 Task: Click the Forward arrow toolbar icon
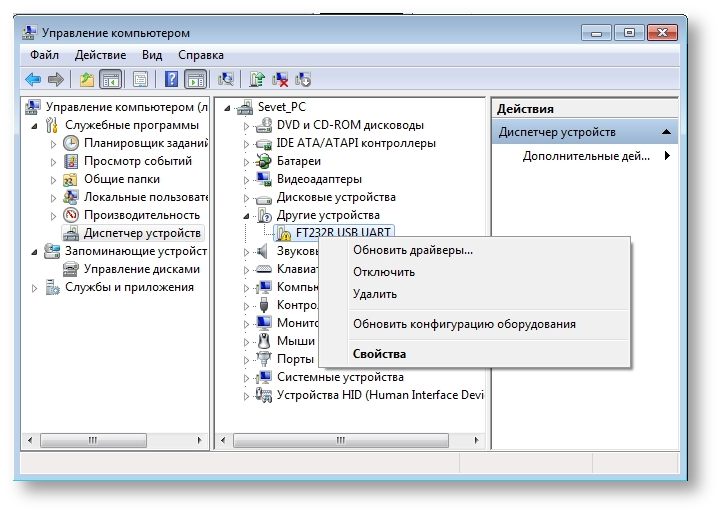pos(56,80)
